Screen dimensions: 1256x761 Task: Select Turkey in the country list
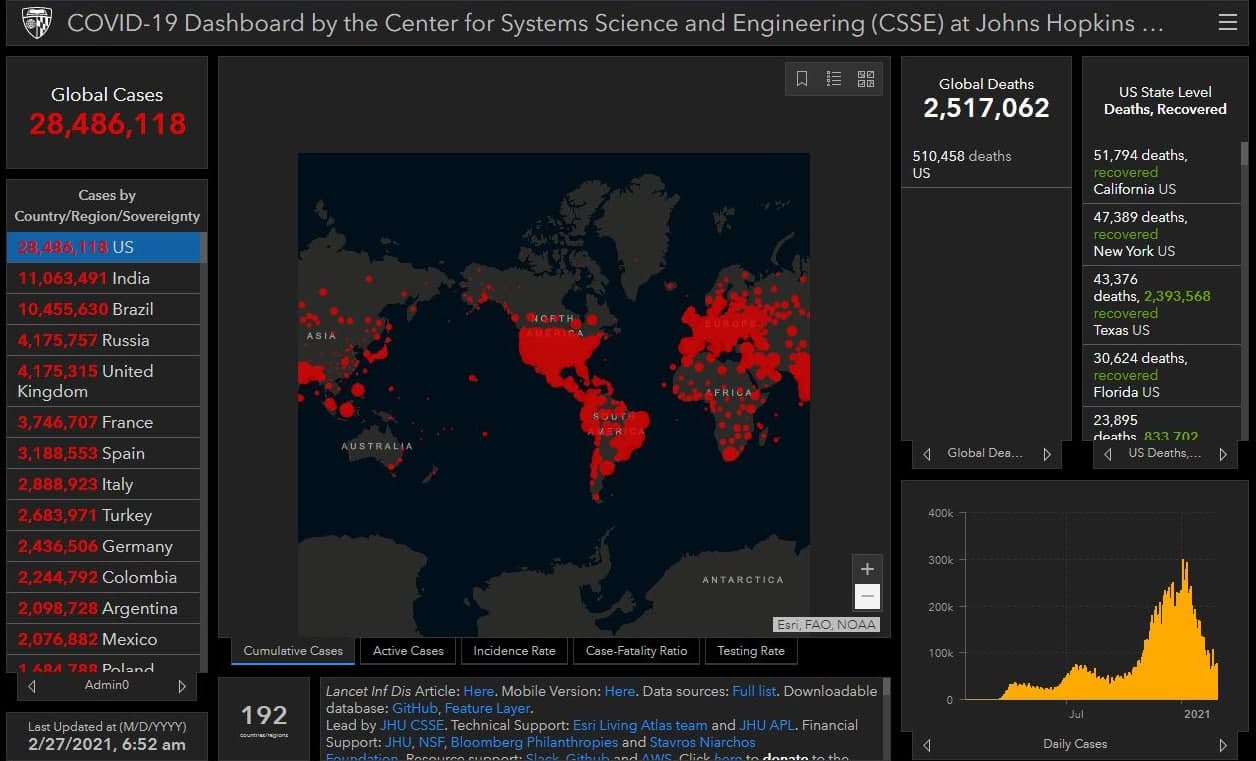(103, 515)
